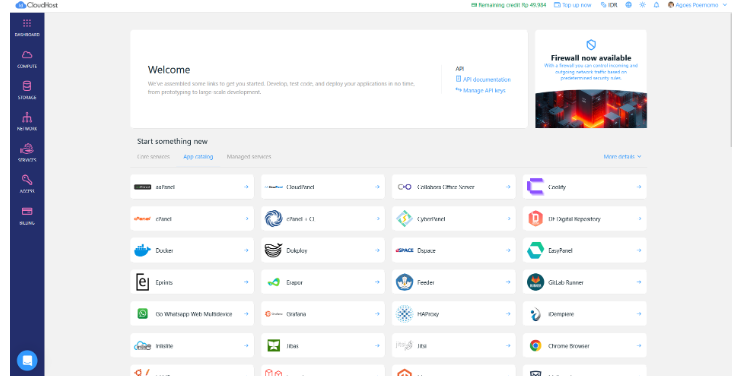735x380 pixels.
Task: Click the arrow on the Docker card
Action: click(x=246, y=251)
